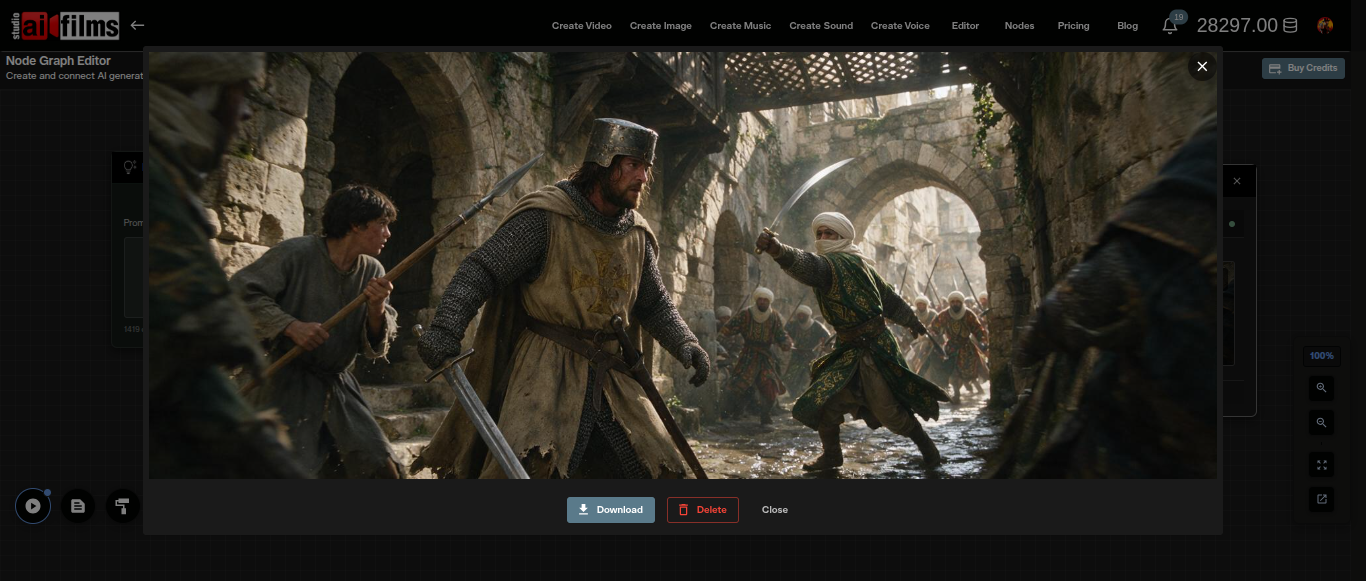Click the zoom in magnifier

1321,388
